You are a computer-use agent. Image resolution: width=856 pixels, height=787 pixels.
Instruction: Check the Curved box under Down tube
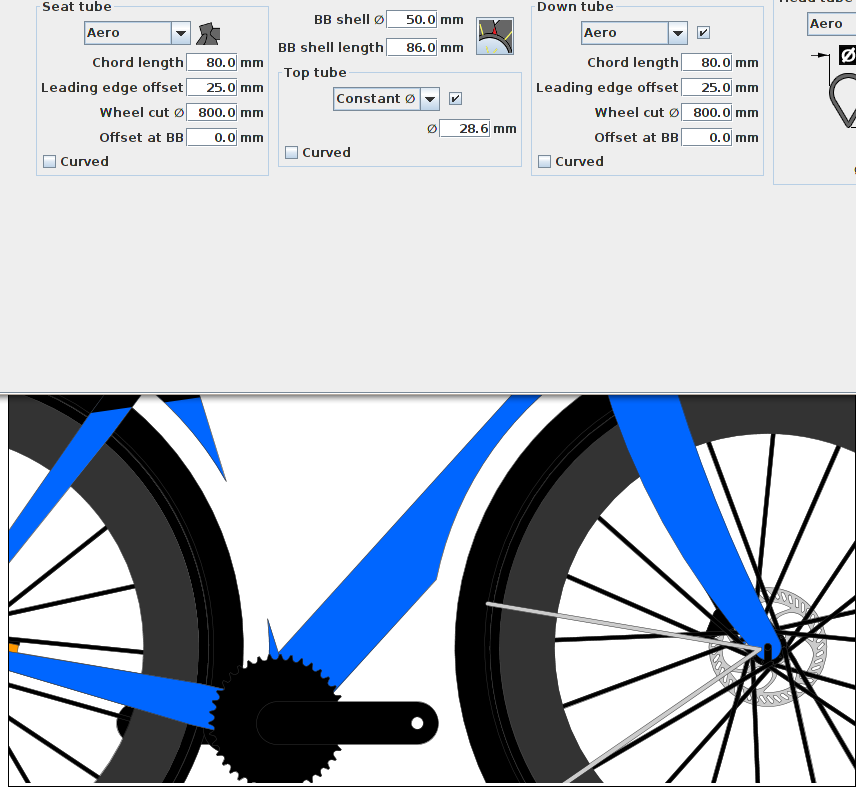click(x=544, y=162)
